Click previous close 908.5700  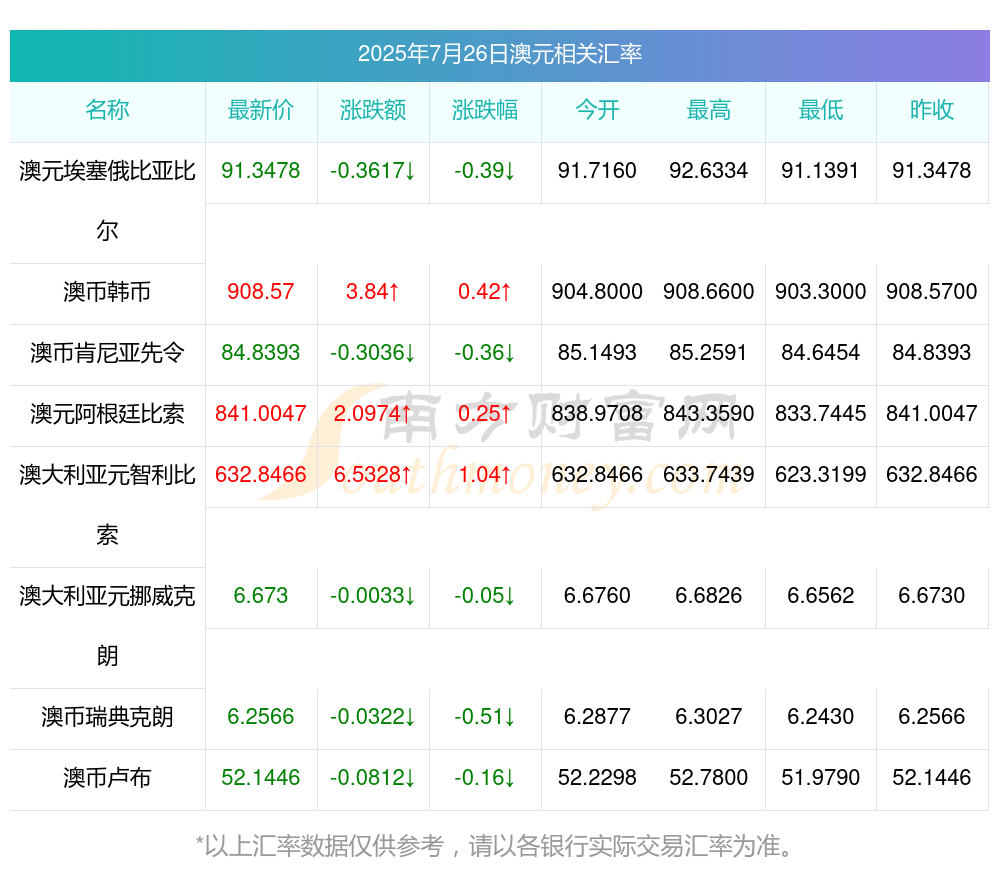(932, 291)
